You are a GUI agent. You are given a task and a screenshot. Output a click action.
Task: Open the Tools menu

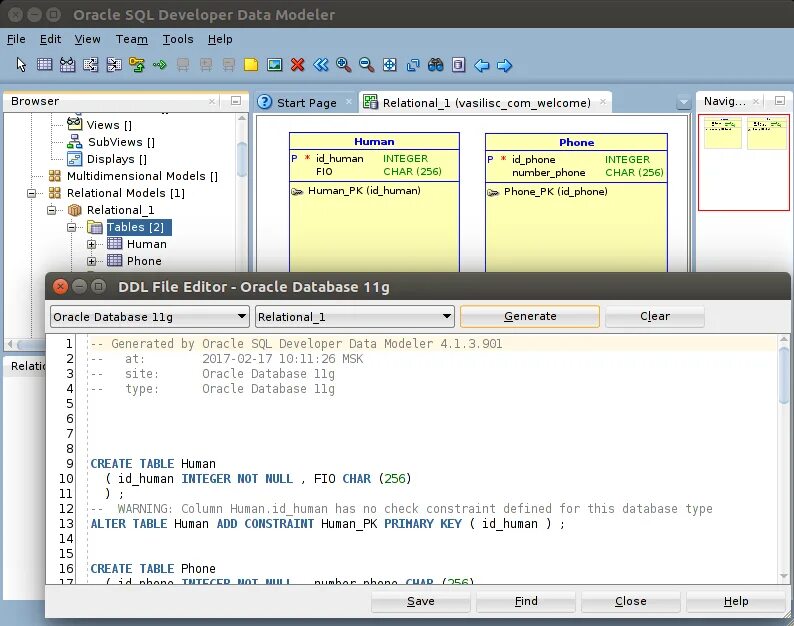coord(178,39)
